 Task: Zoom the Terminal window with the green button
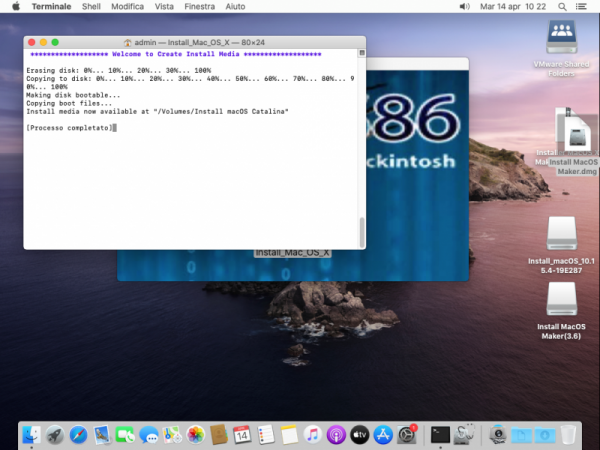click(55, 42)
